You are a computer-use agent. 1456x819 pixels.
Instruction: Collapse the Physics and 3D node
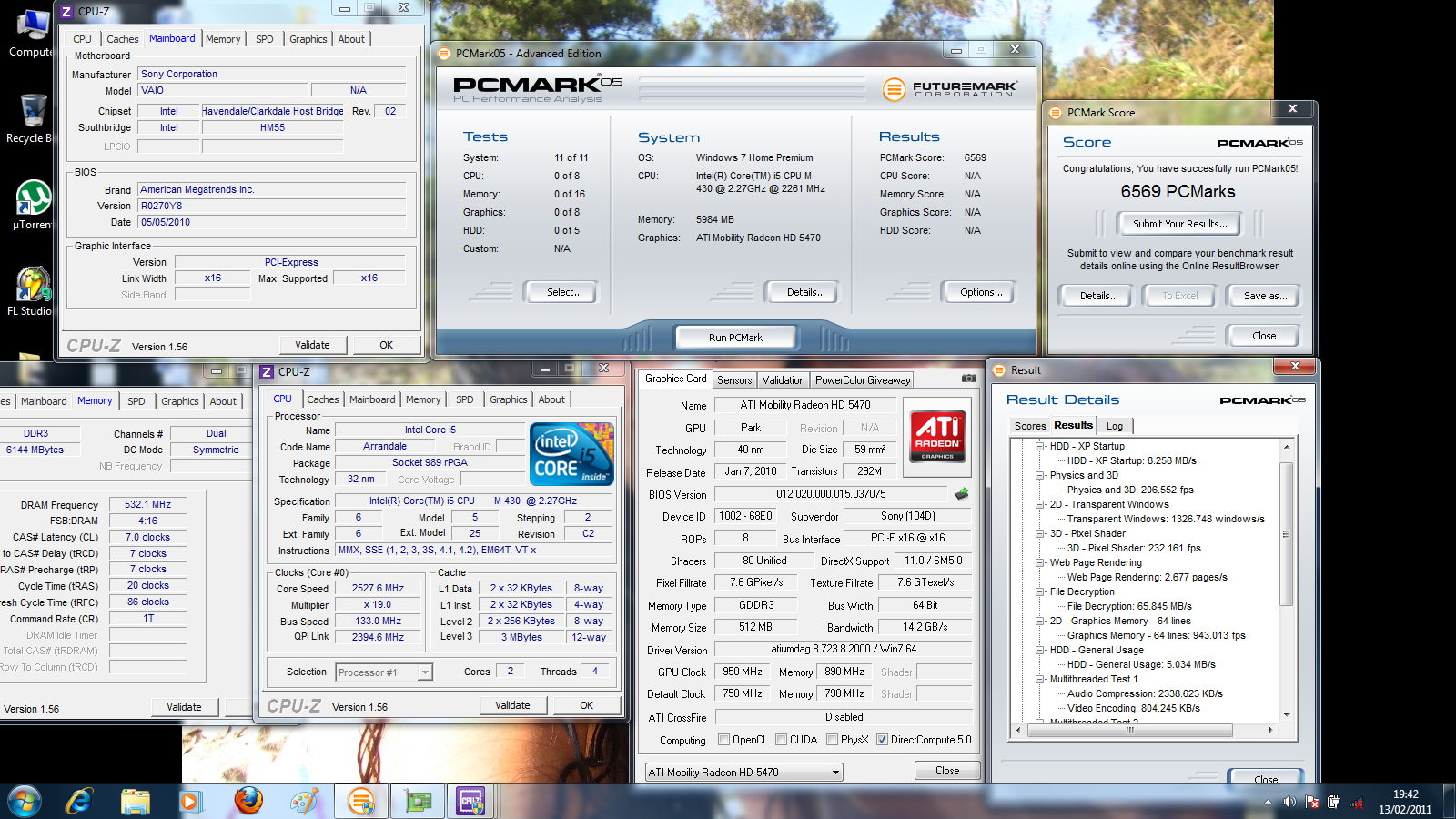tap(1039, 475)
